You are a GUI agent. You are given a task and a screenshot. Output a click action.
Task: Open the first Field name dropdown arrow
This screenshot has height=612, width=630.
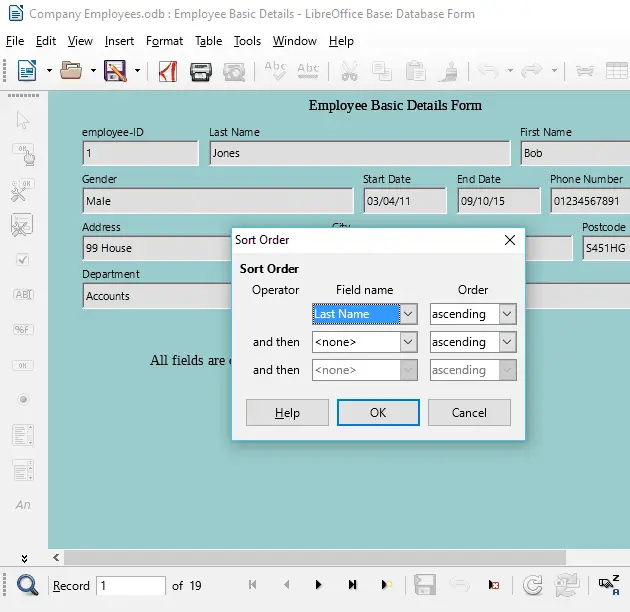pos(408,314)
